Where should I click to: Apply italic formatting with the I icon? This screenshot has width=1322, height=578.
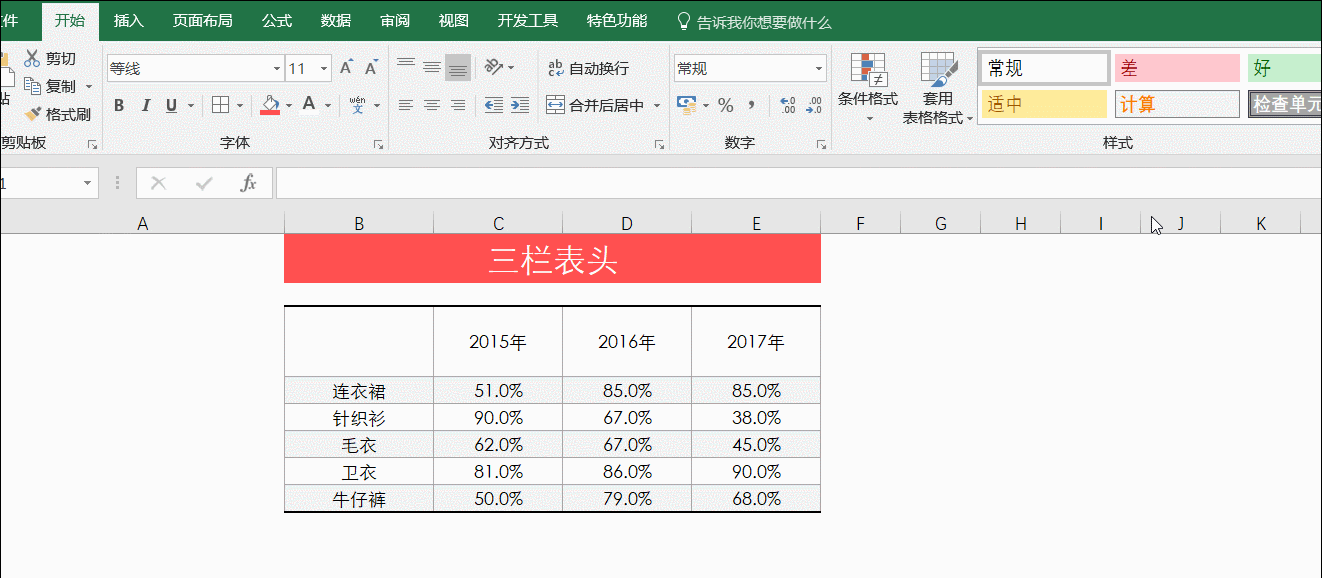click(146, 104)
